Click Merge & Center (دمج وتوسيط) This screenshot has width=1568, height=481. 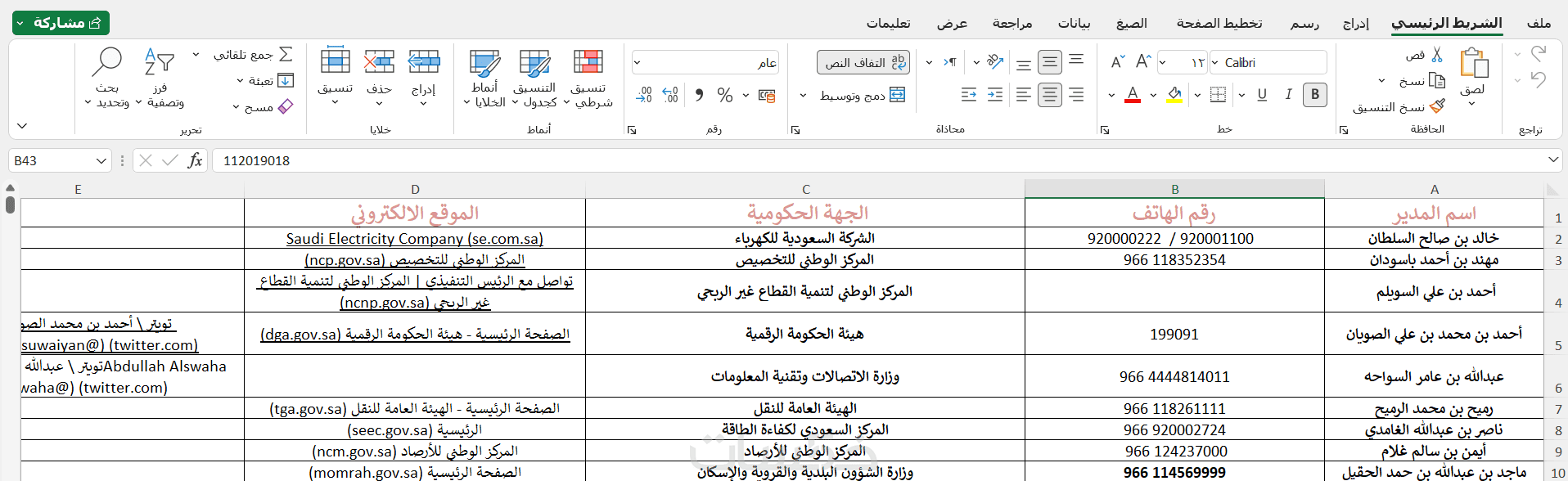(x=863, y=96)
